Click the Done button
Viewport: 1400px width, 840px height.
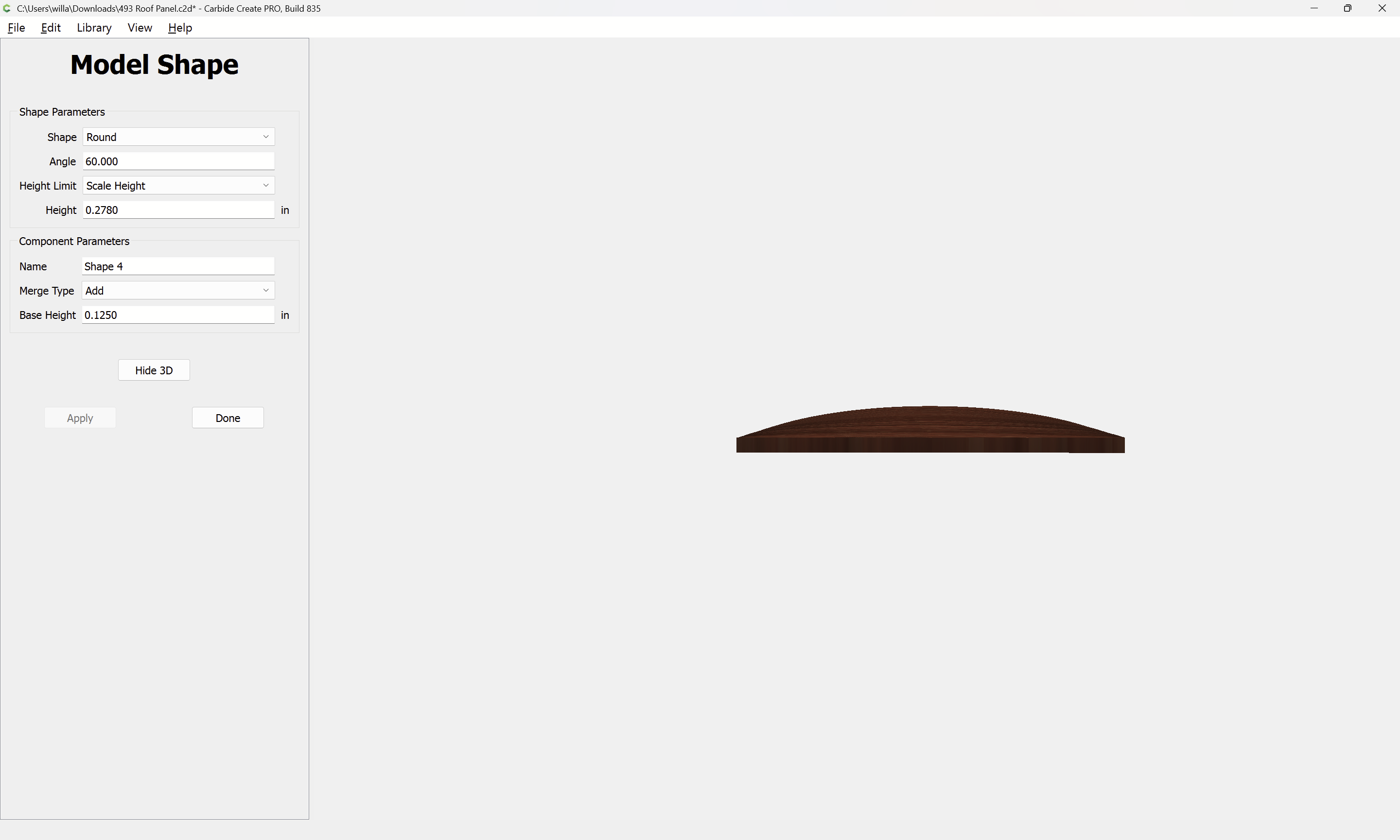coord(227,418)
